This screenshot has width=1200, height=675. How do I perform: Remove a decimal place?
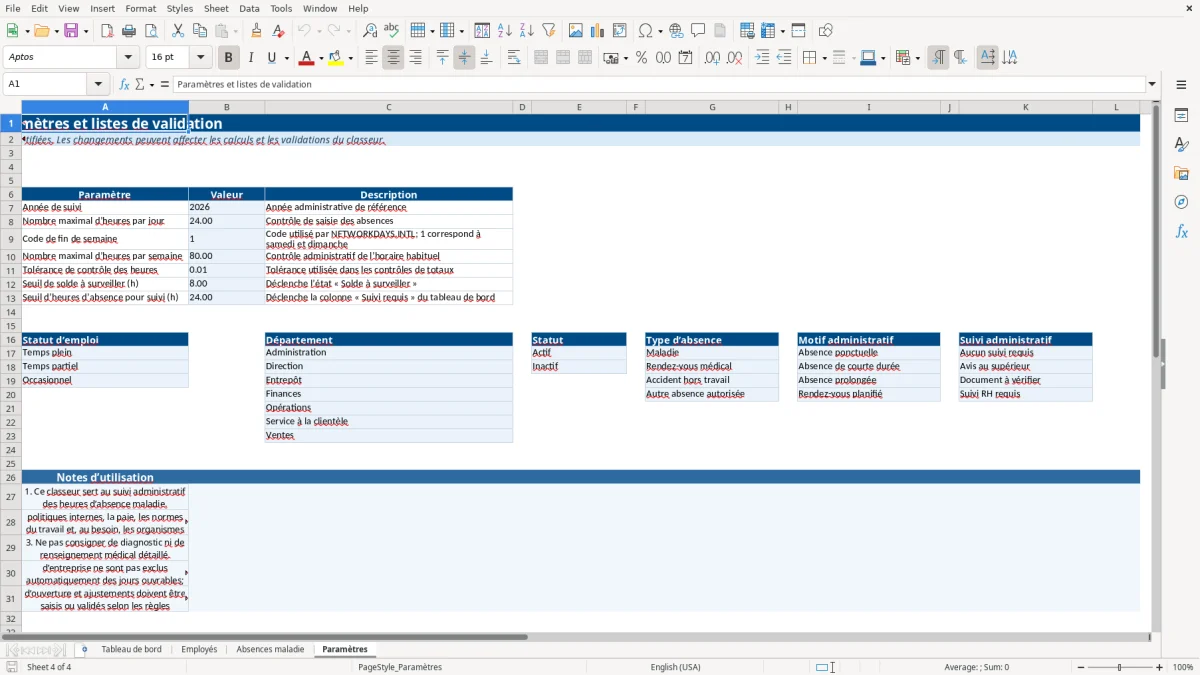tap(735, 58)
